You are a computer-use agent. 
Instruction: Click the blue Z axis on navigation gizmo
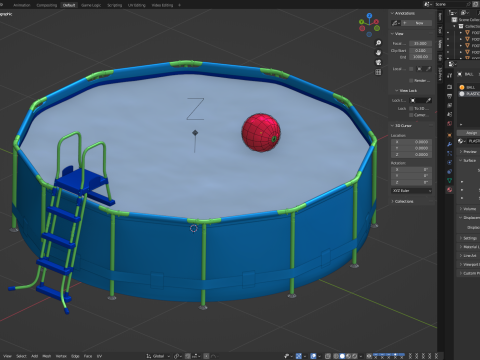tap(369, 15)
